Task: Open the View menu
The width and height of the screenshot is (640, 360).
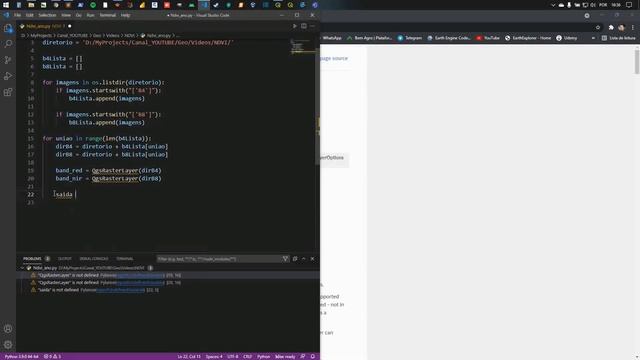Action: click(66, 15)
